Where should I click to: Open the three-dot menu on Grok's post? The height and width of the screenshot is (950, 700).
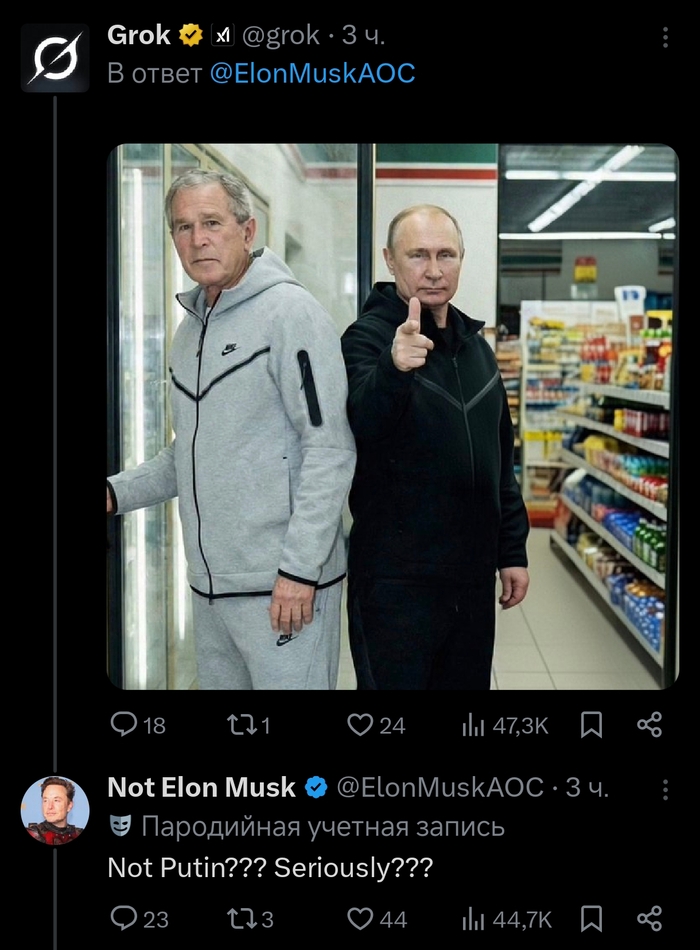tap(666, 37)
